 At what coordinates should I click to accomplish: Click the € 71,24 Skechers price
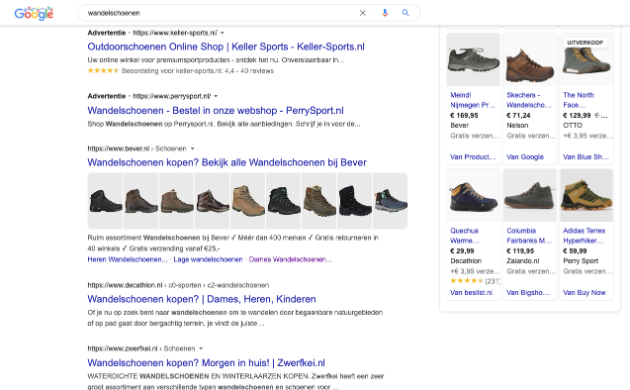click(x=518, y=116)
